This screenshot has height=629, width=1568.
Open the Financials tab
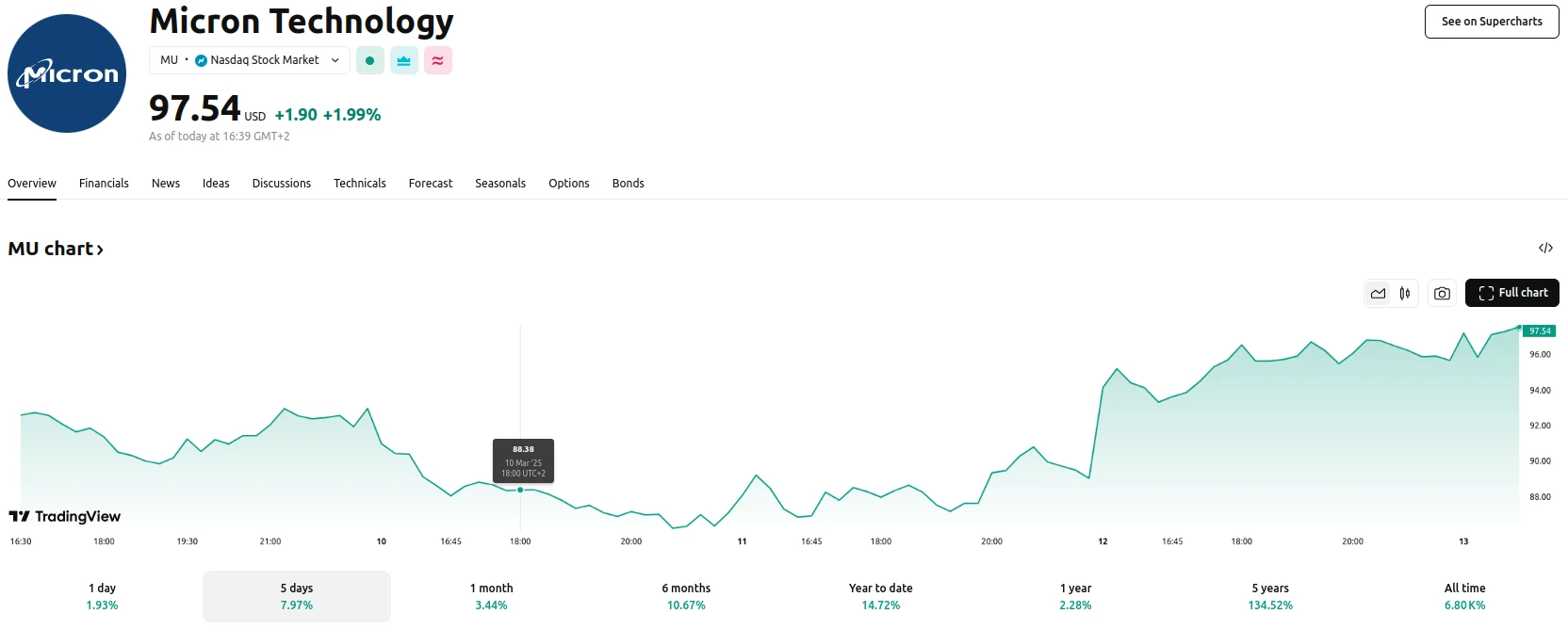click(104, 184)
